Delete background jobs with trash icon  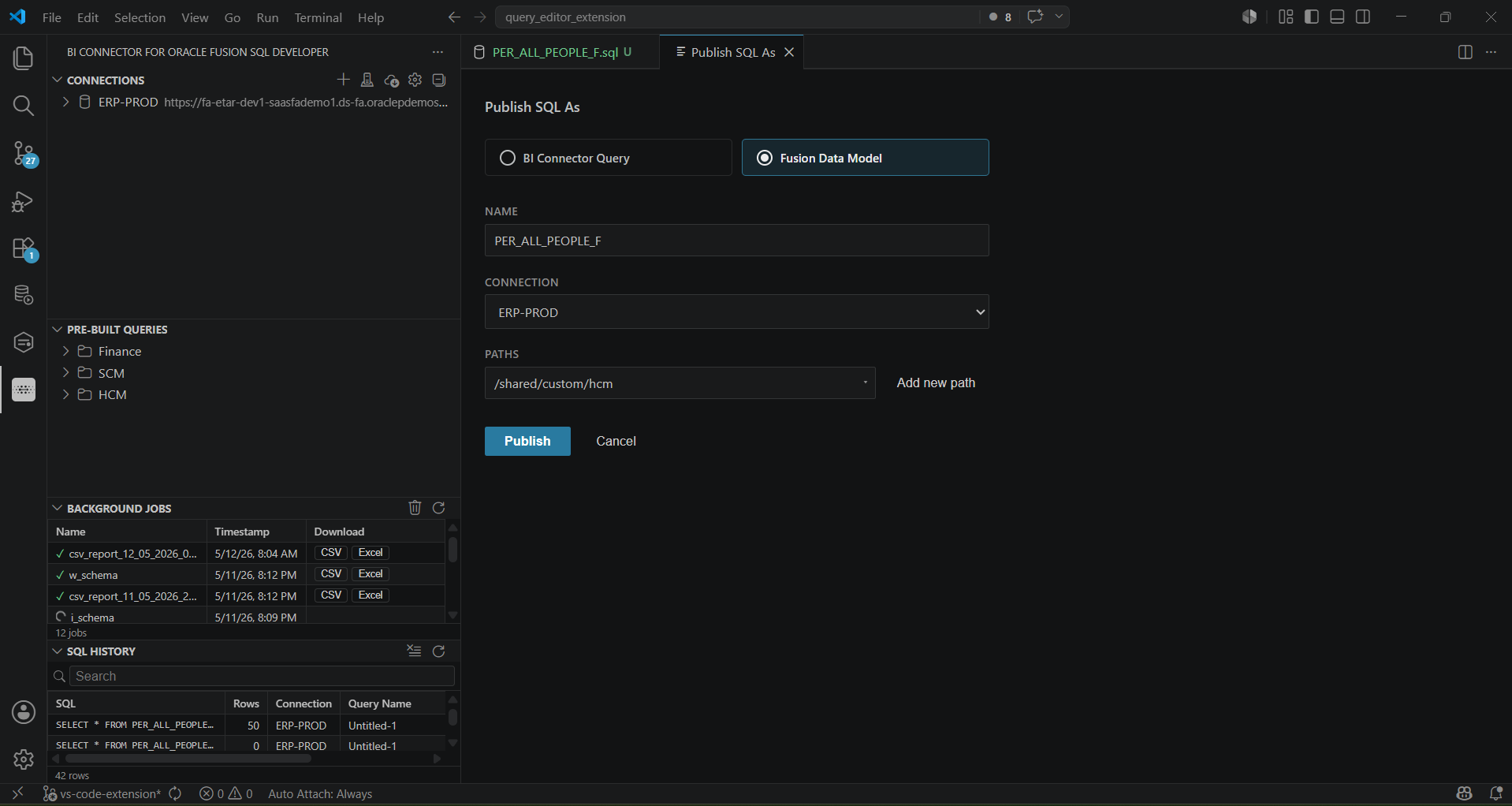(x=415, y=508)
